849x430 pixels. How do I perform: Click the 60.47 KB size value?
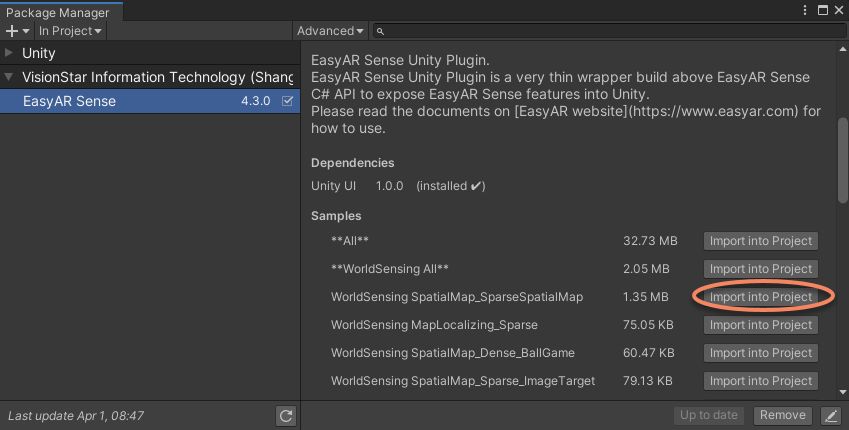649,353
